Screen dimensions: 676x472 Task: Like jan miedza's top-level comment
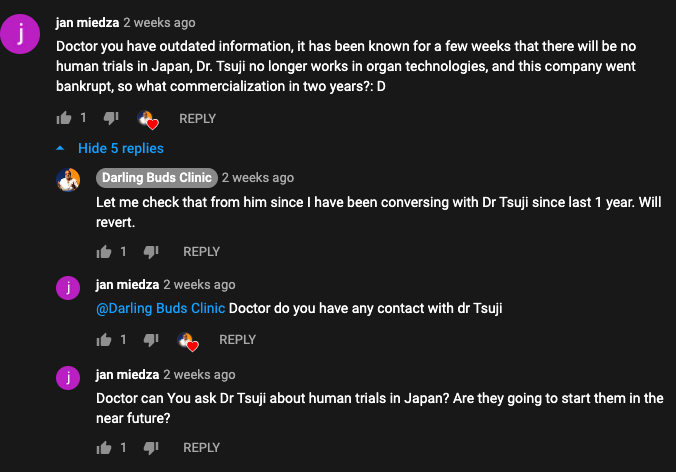[x=65, y=118]
